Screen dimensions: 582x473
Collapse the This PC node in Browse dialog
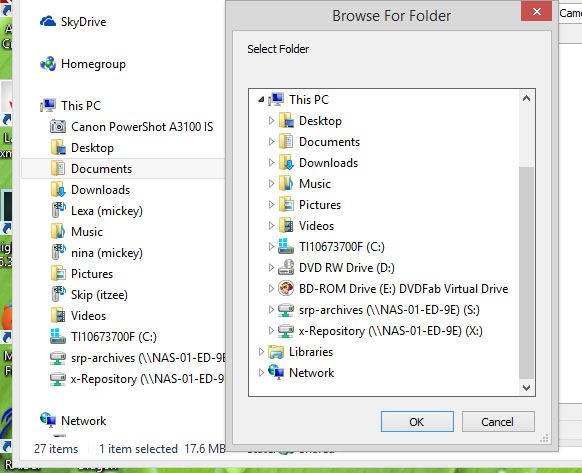[x=261, y=100]
